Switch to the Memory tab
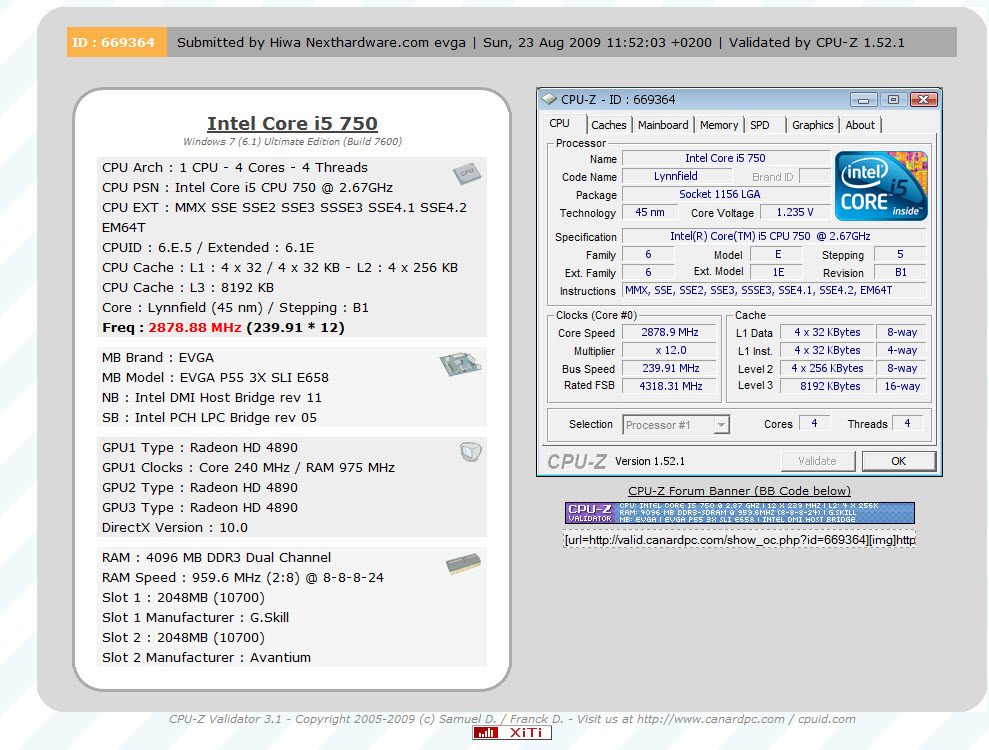This screenshot has height=750, width=989. point(719,125)
